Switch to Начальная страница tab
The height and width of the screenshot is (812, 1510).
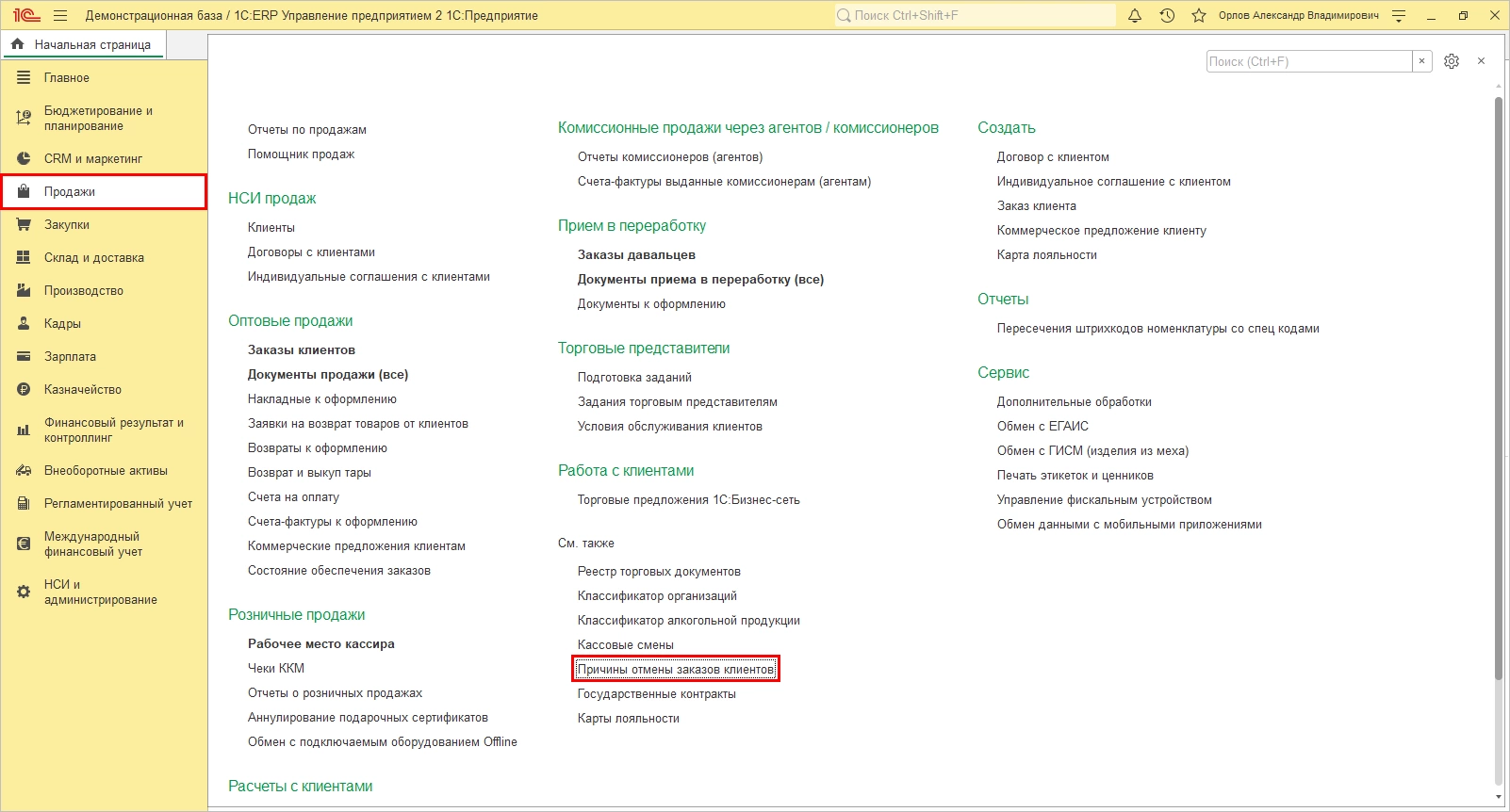coord(83,44)
